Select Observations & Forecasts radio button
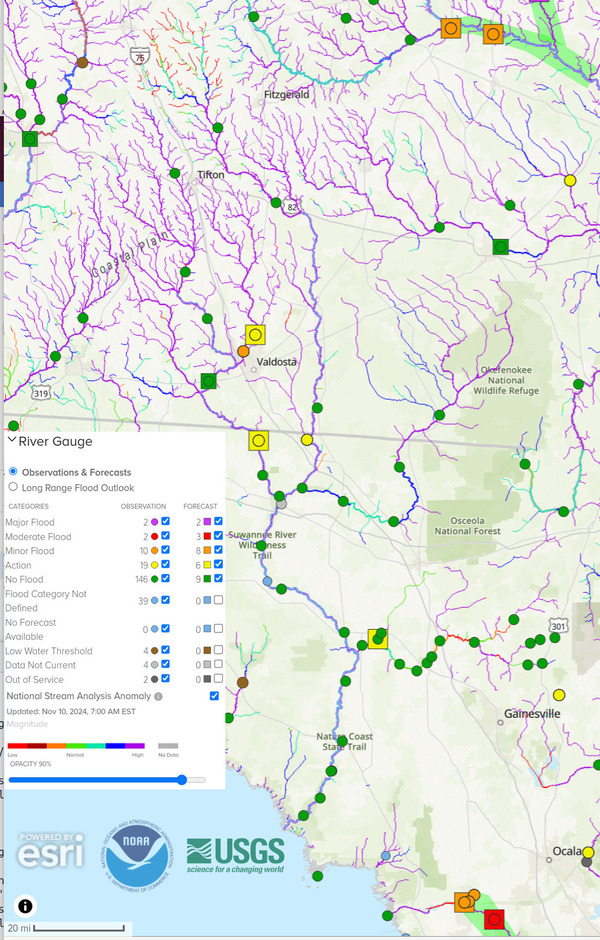 (13, 471)
